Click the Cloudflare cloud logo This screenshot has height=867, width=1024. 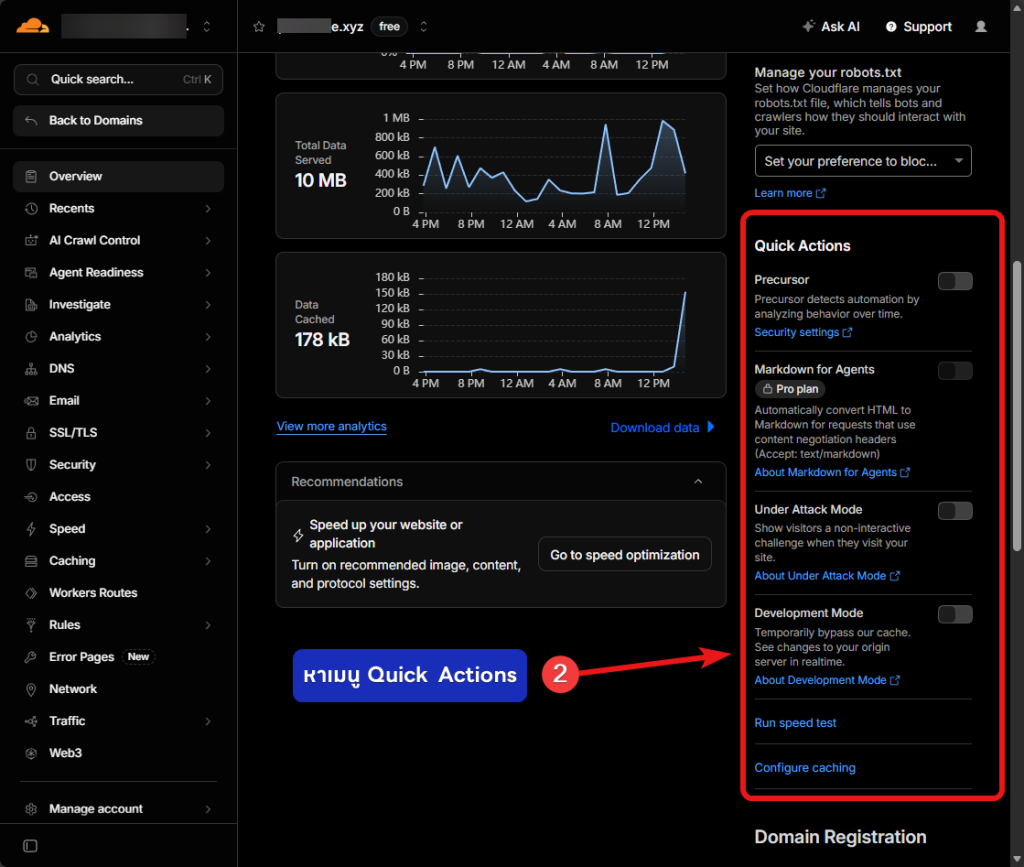pos(33,26)
